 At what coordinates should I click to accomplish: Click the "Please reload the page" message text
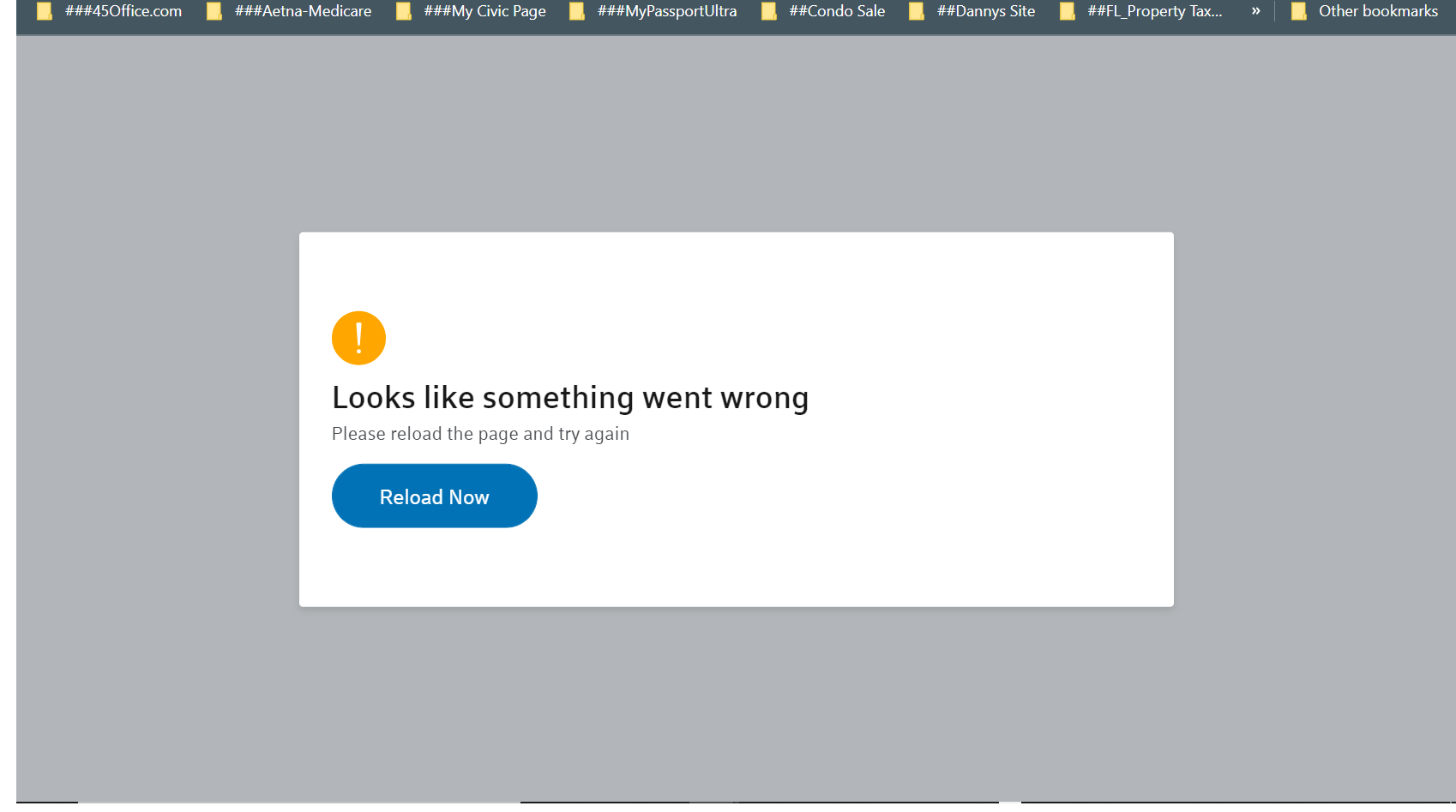point(480,434)
